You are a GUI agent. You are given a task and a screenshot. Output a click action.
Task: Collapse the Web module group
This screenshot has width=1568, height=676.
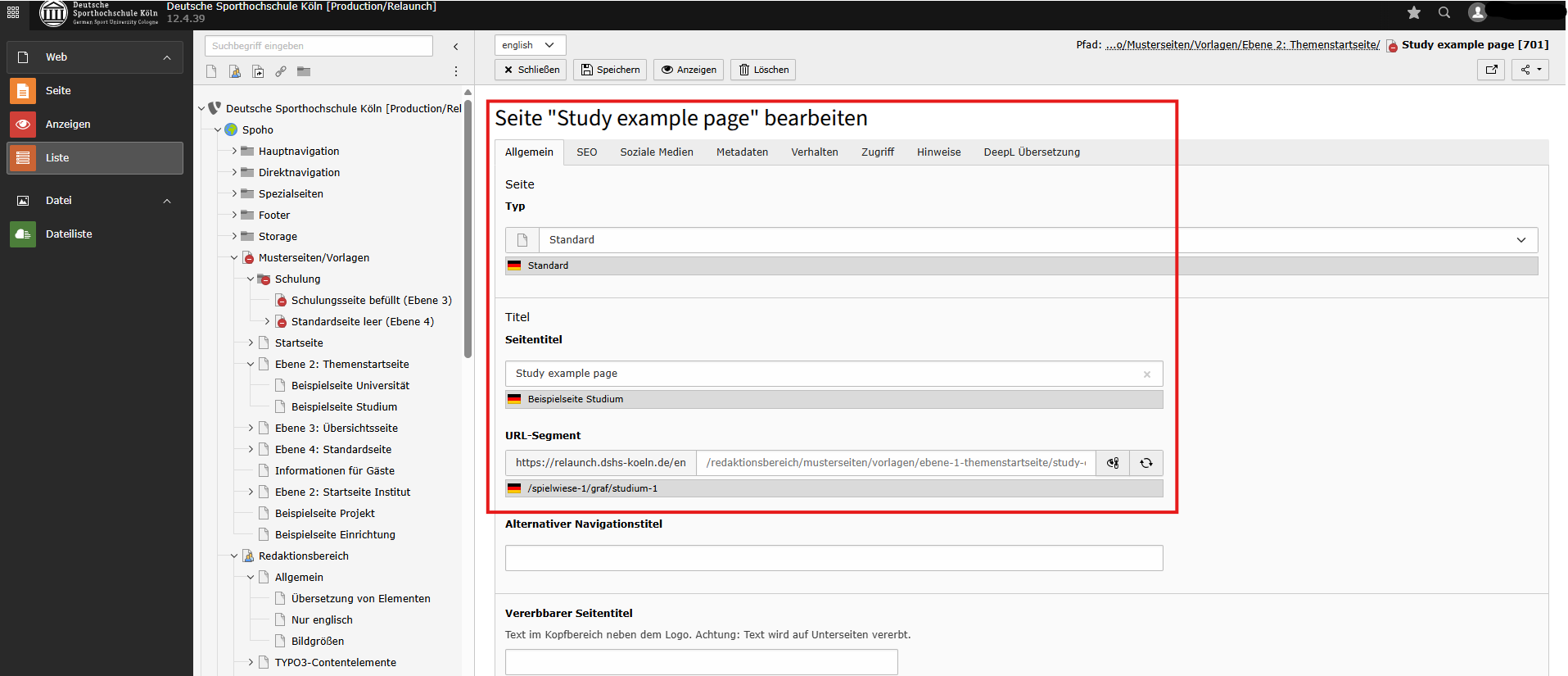167,57
